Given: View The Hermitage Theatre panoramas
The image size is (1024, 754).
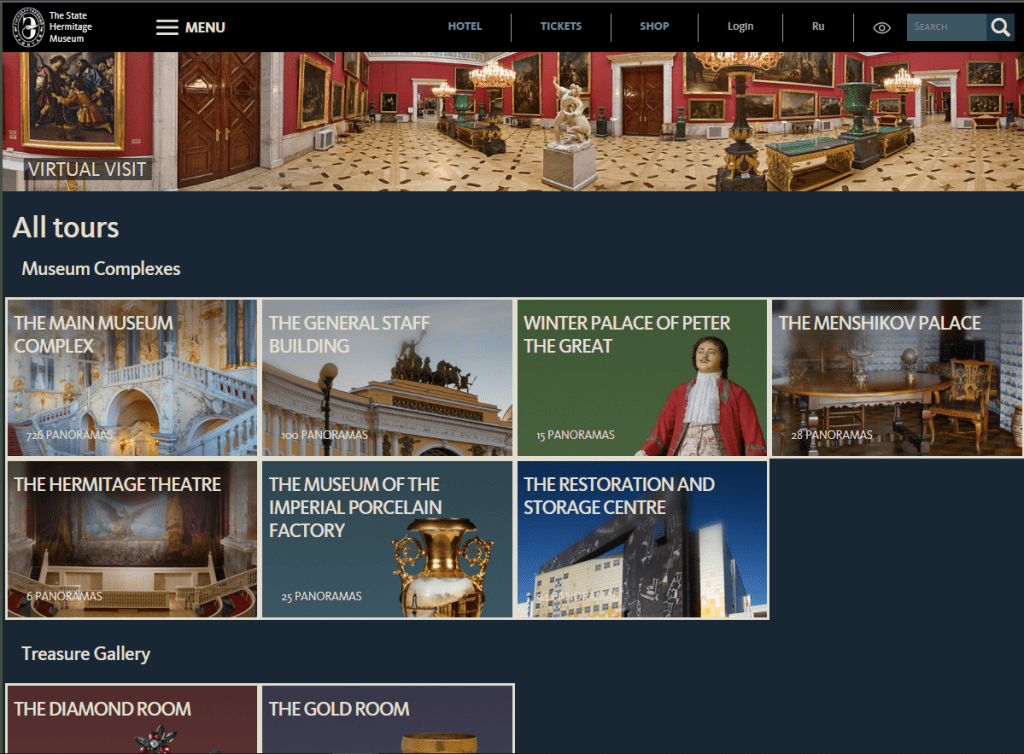Looking at the screenshot, I should click(x=132, y=539).
